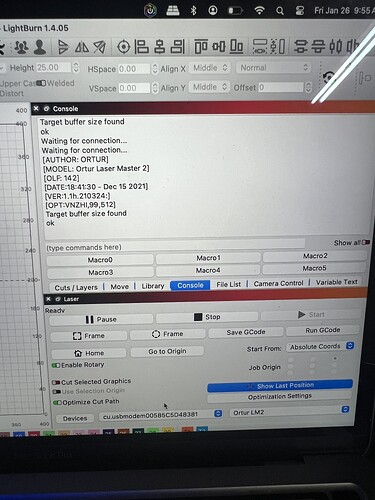Click the Align Top Edges icon
This screenshot has width=375, height=500.
(201, 47)
